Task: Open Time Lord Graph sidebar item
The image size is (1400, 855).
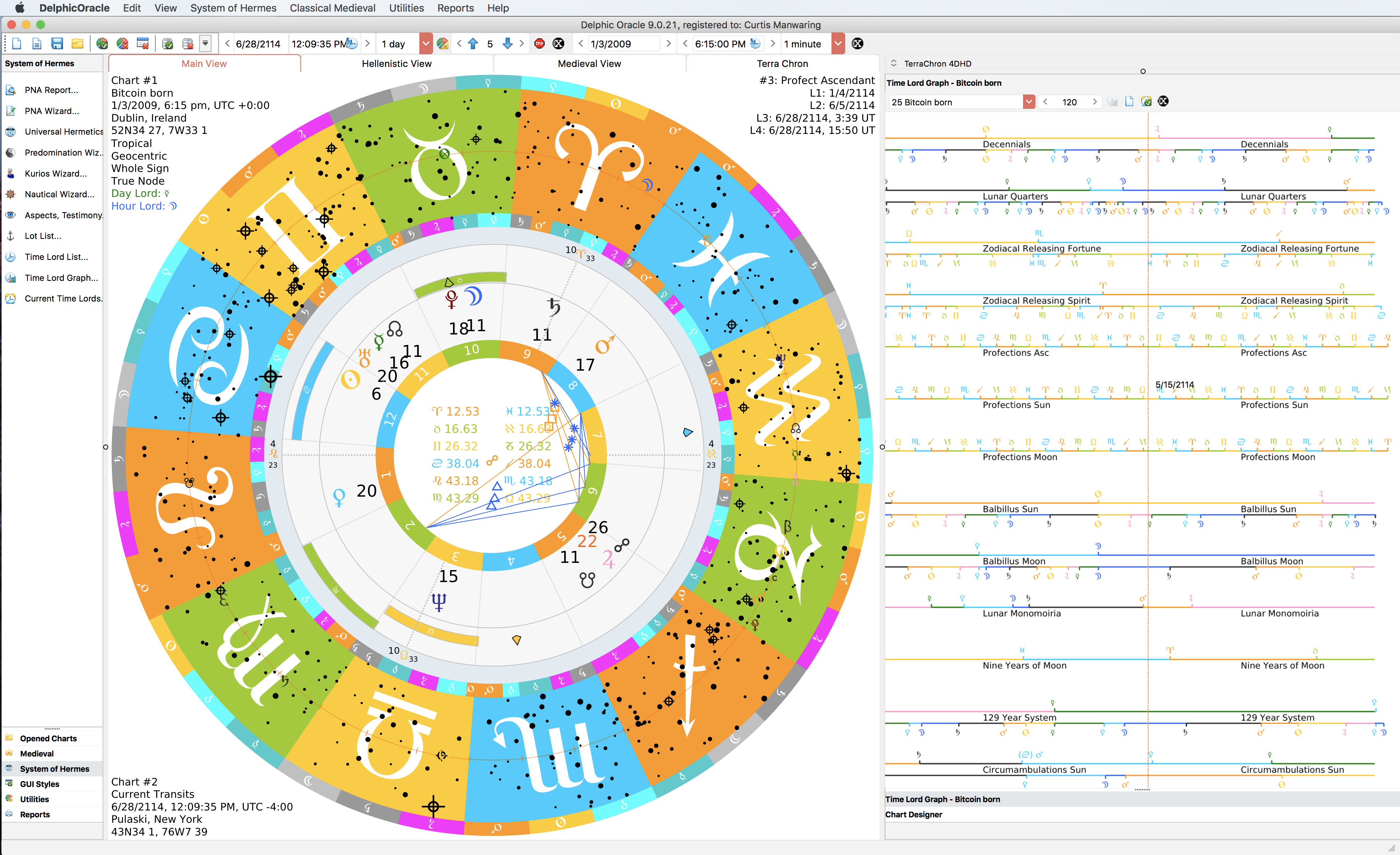Action: [61, 278]
